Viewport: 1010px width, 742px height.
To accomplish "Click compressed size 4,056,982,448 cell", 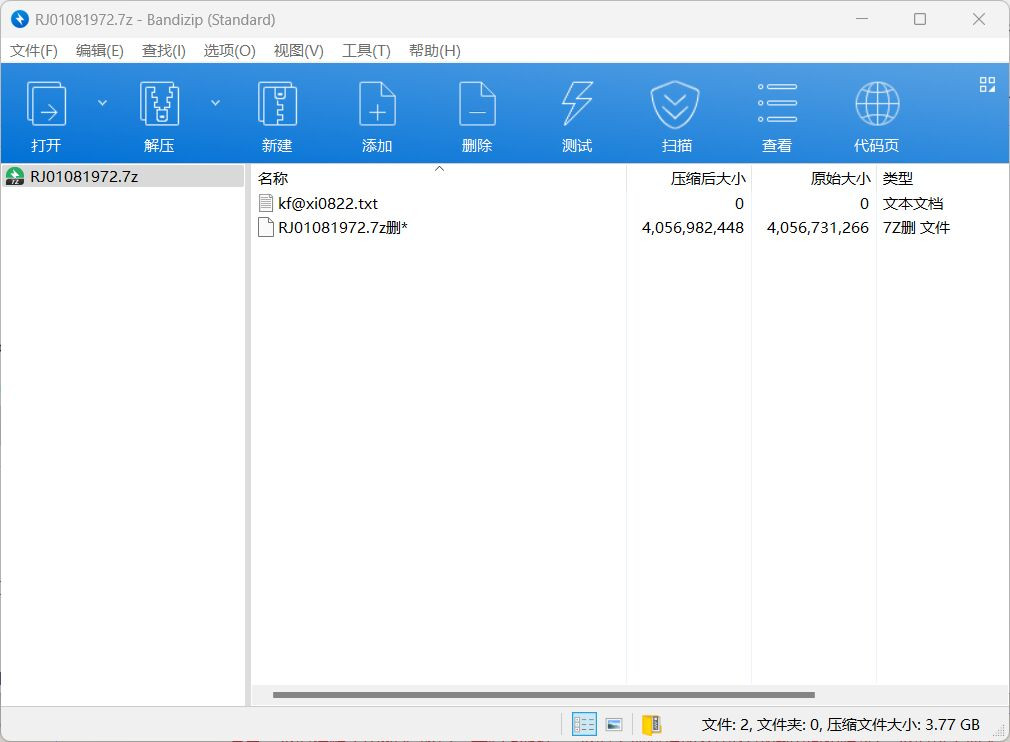I will [692, 227].
